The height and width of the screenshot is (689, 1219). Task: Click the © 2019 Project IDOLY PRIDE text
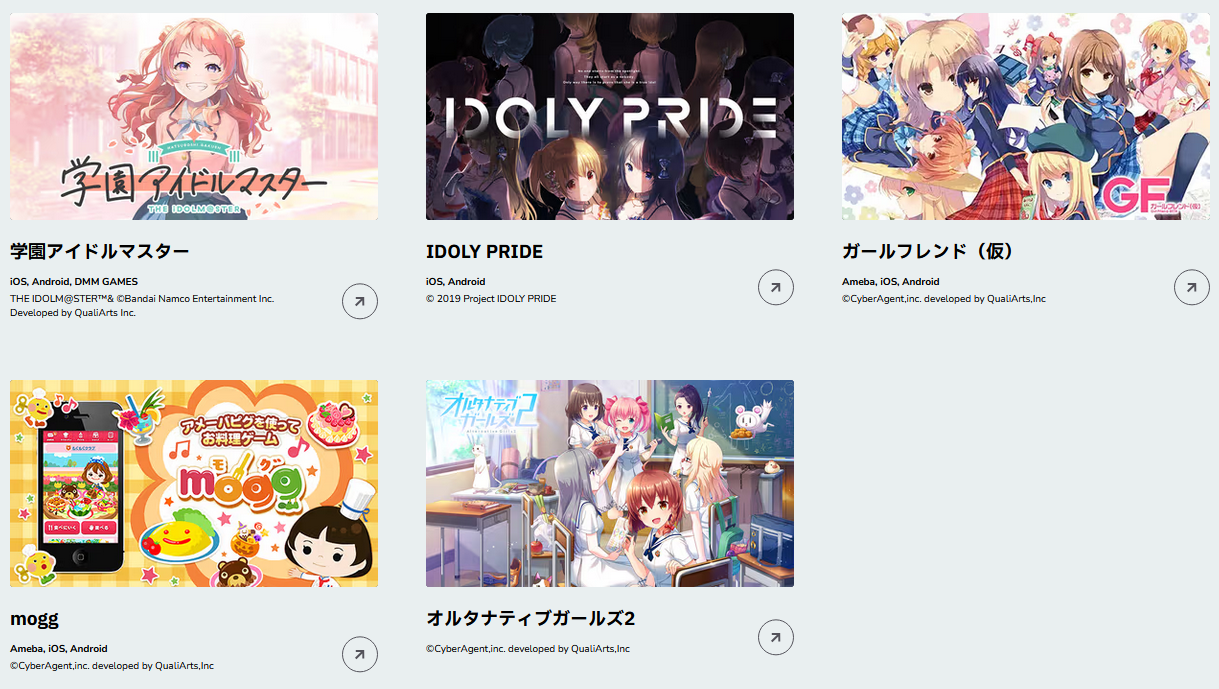click(491, 298)
